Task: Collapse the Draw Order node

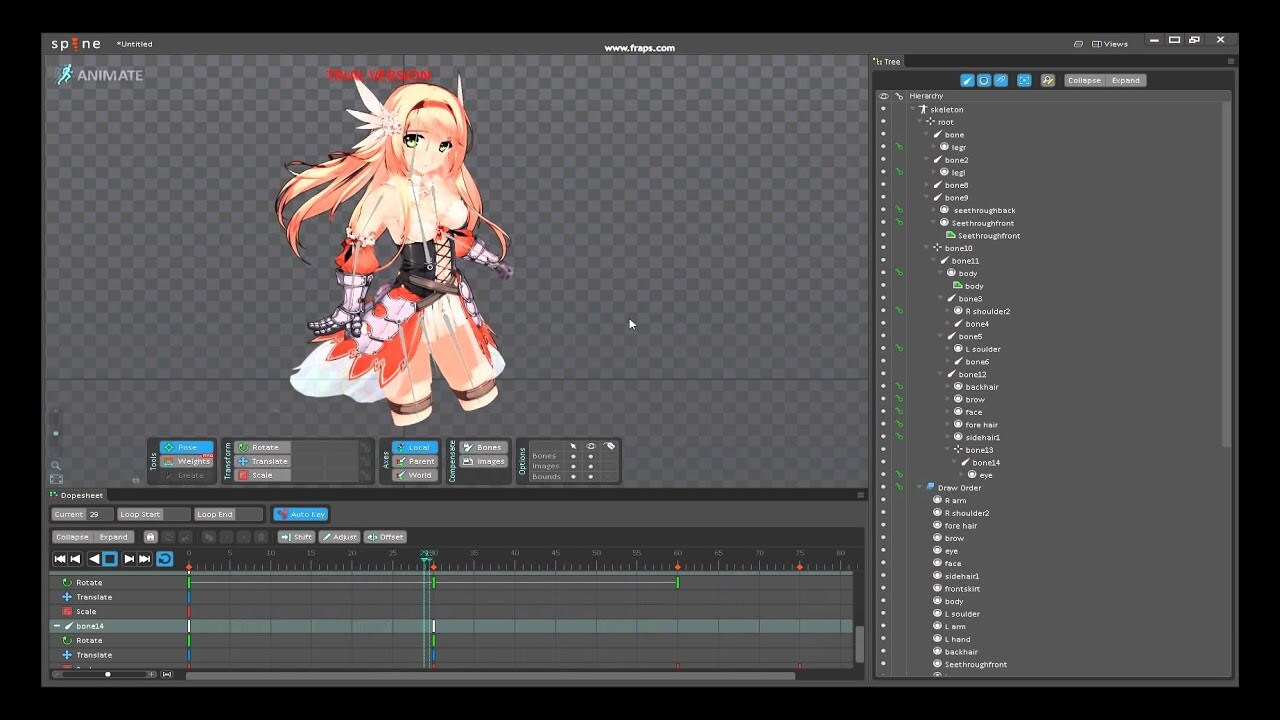Action: point(920,488)
